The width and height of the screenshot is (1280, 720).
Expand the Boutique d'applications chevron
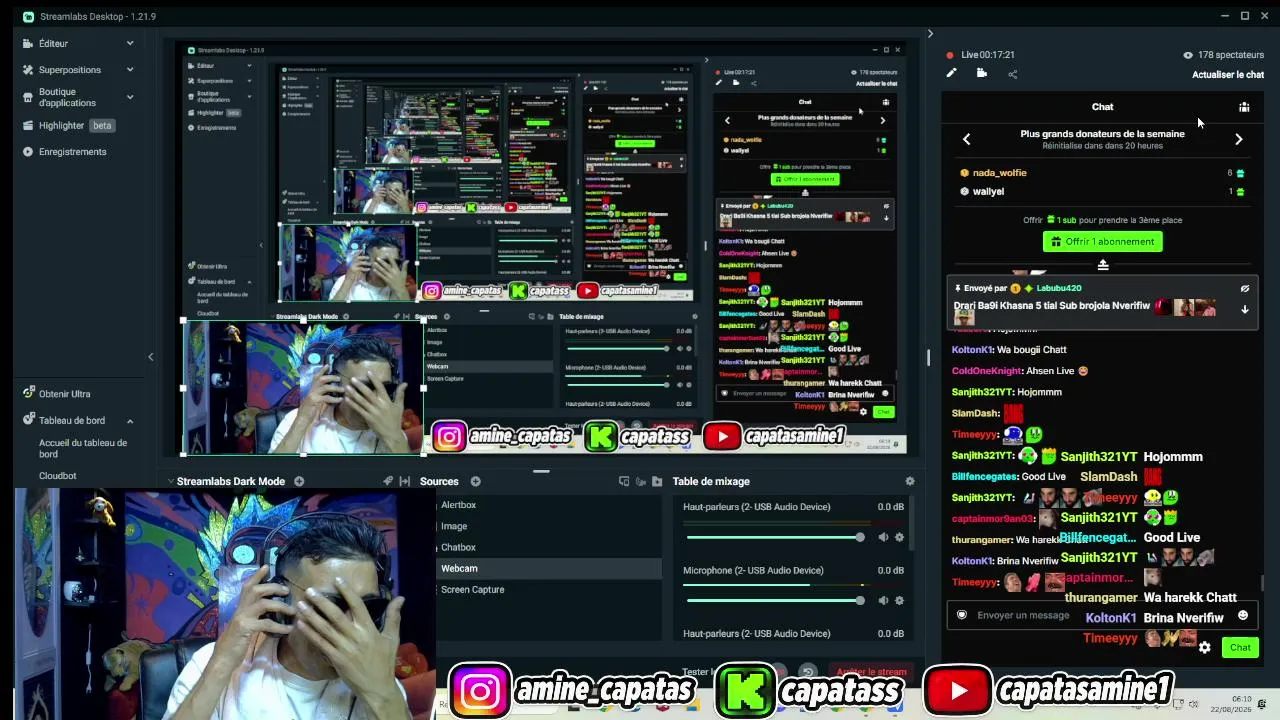point(130,97)
